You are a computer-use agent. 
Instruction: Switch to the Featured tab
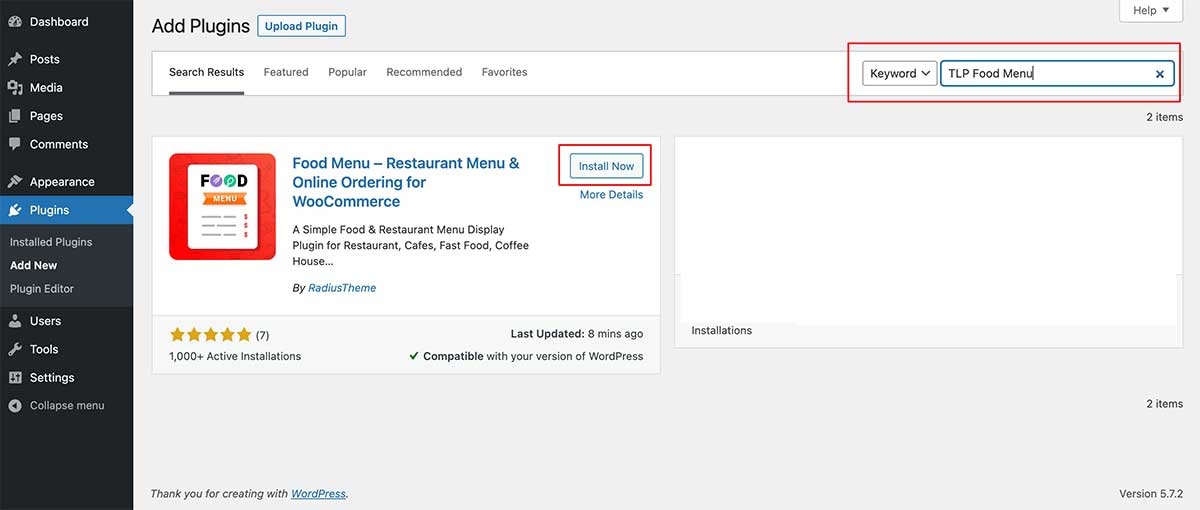(x=286, y=72)
